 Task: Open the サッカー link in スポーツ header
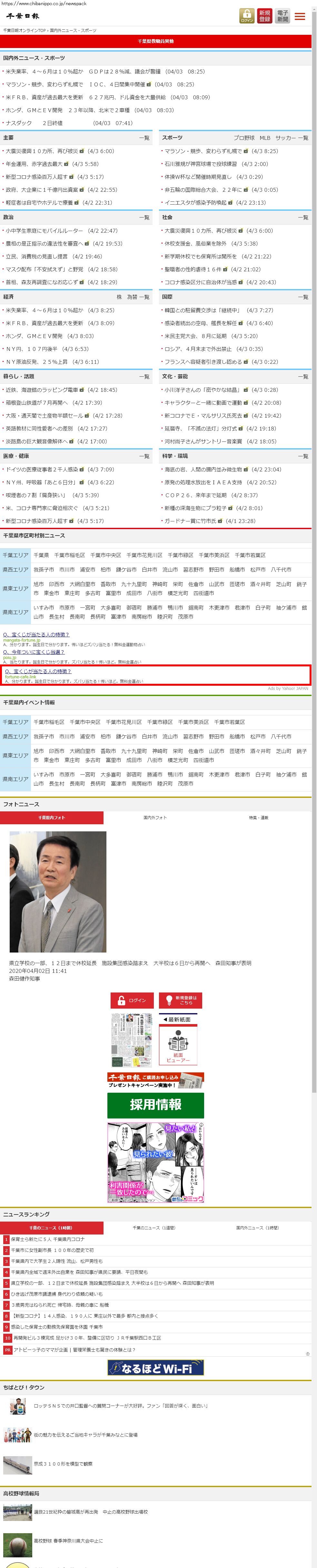click(285, 138)
